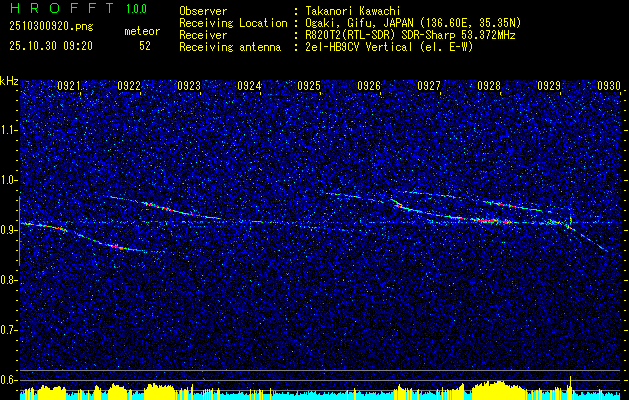Click the 0922 time marker
Image resolution: width=629 pixels, height=400 pixels.
tap(129, 86)
